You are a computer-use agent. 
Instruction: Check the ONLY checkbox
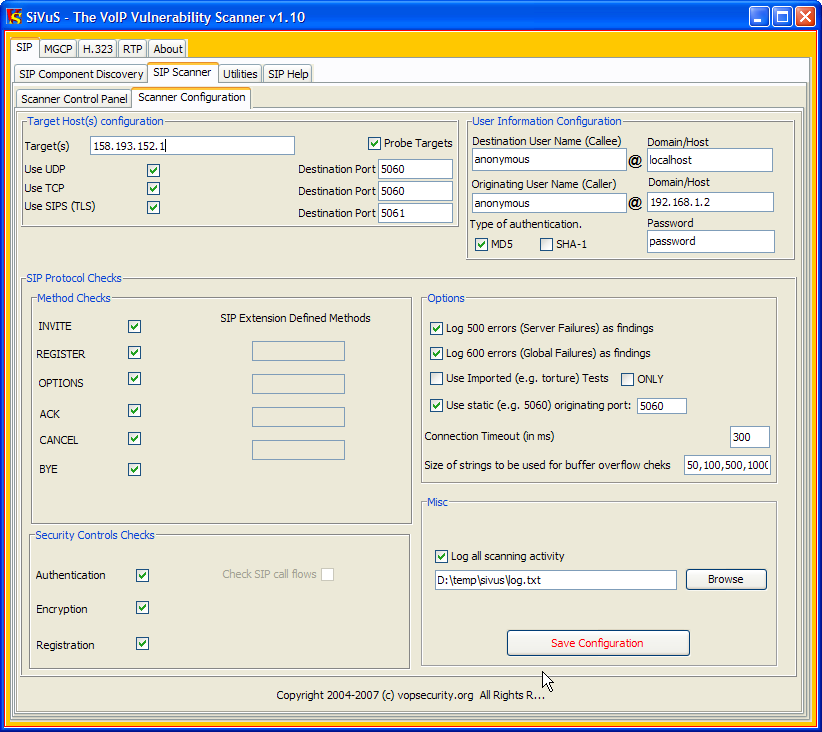click(627, 380)
